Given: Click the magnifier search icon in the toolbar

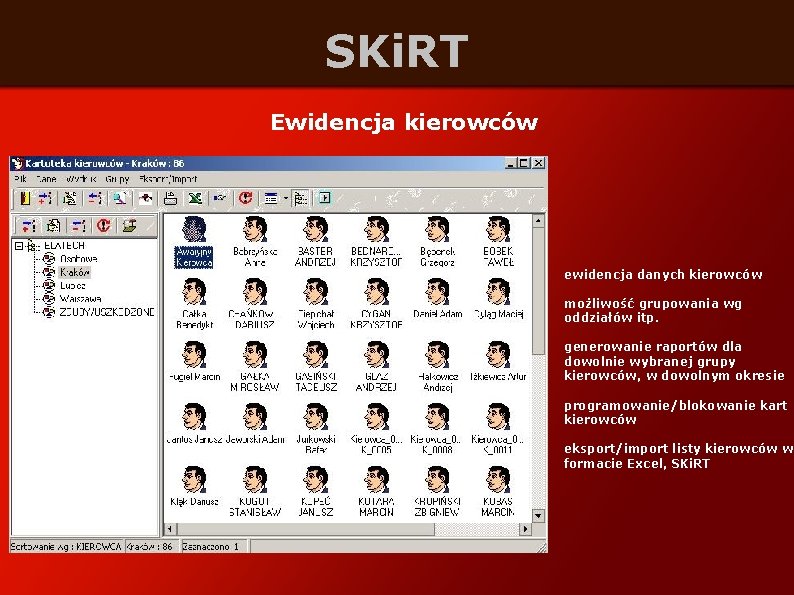Looking at the screenshot, I should tap(120, 198).
